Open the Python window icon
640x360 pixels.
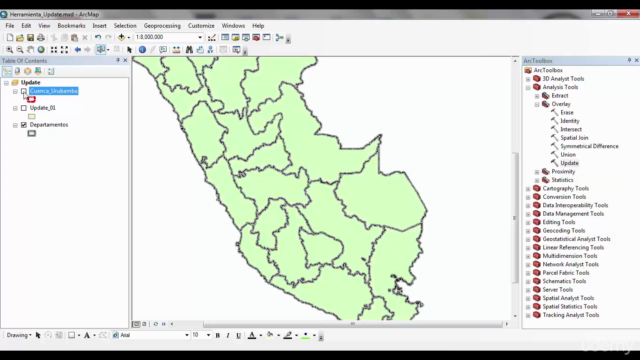[267, 38]
